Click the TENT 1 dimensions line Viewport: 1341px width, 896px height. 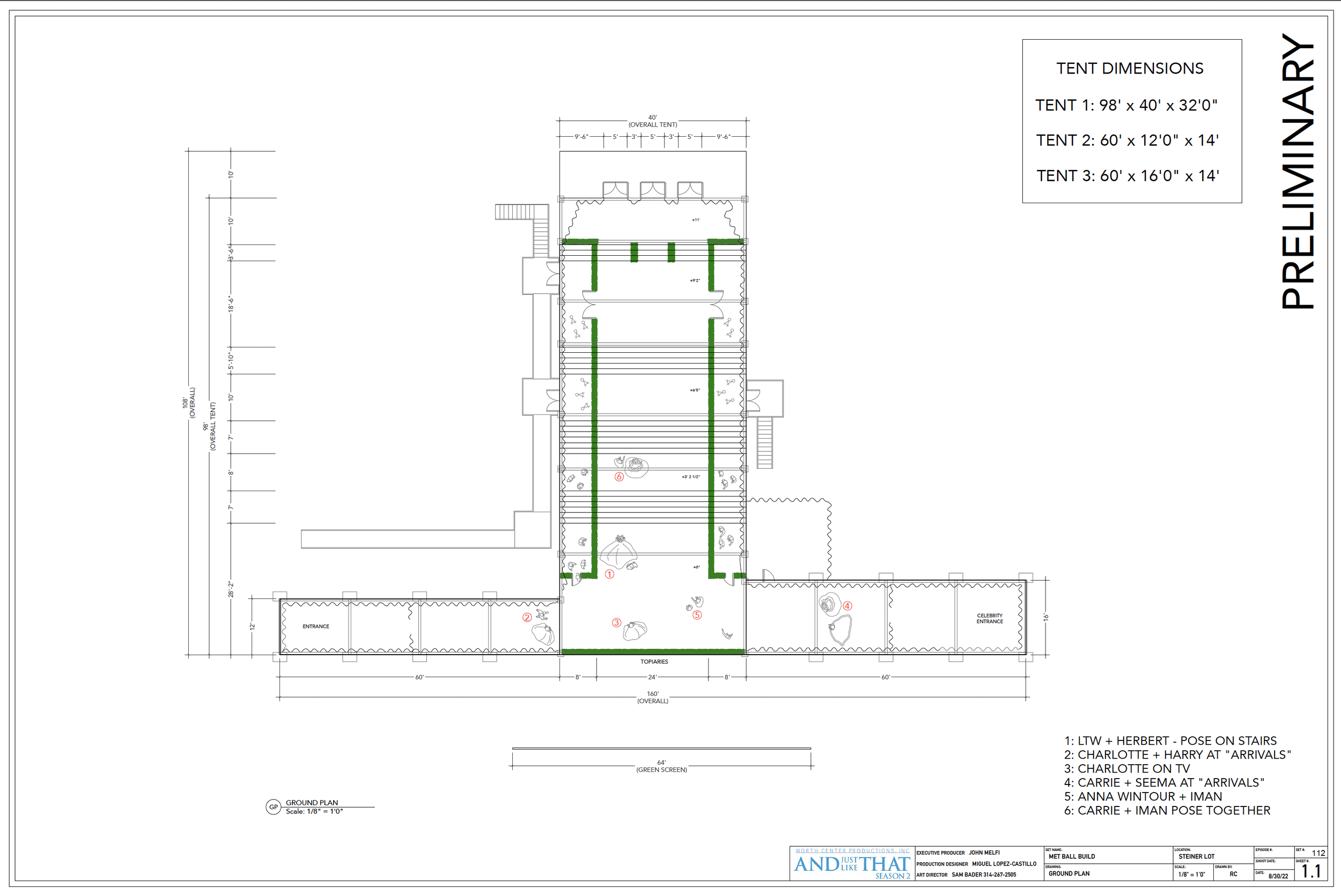pyautogui.click(x=1126, y=105)
